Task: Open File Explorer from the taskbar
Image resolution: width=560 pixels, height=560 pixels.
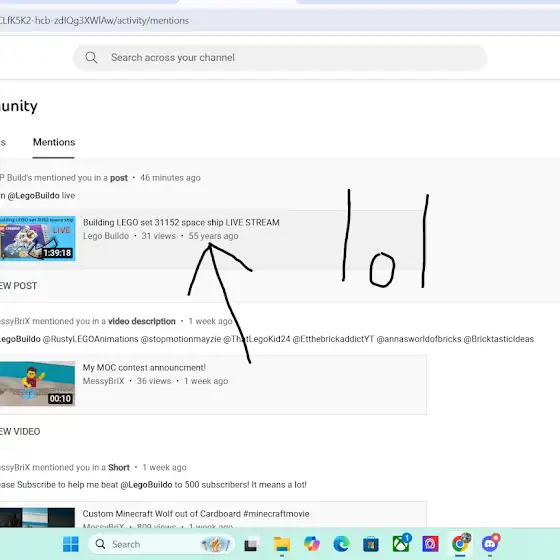Action: [x=282, y=544]
